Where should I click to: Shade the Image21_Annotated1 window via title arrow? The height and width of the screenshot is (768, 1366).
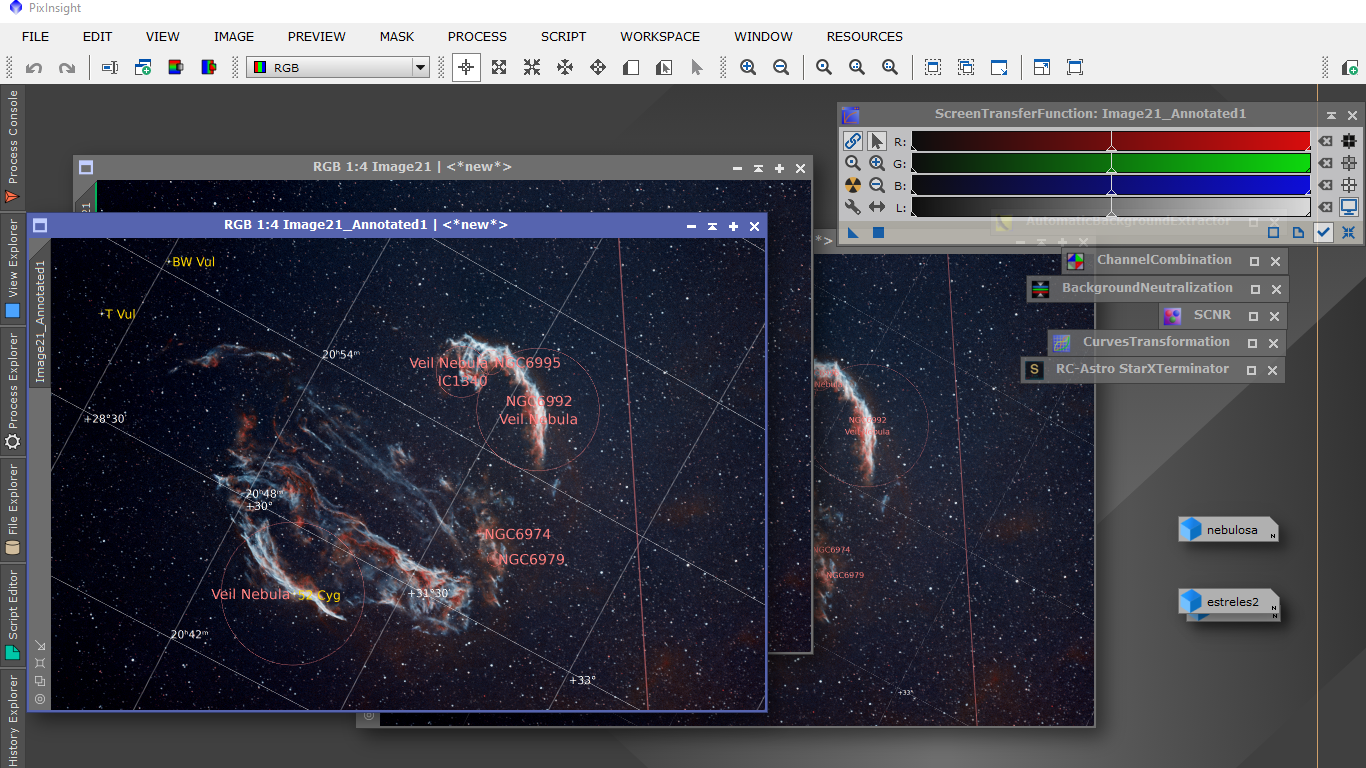click(712, 227)
